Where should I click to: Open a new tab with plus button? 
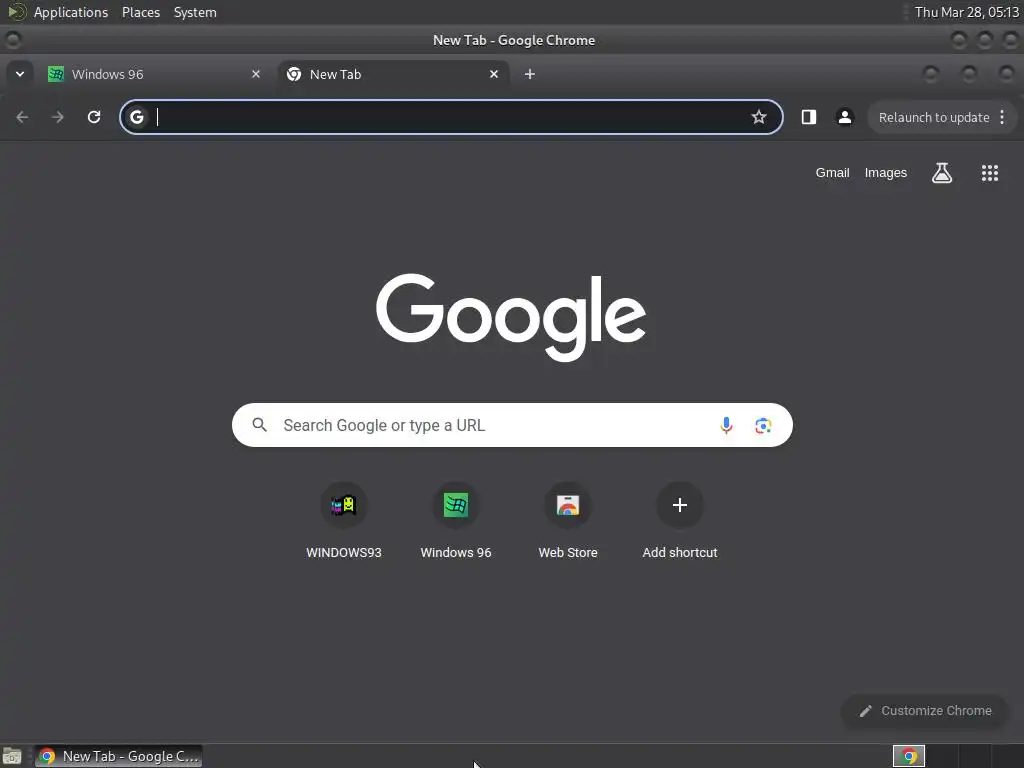click(530, 74)
